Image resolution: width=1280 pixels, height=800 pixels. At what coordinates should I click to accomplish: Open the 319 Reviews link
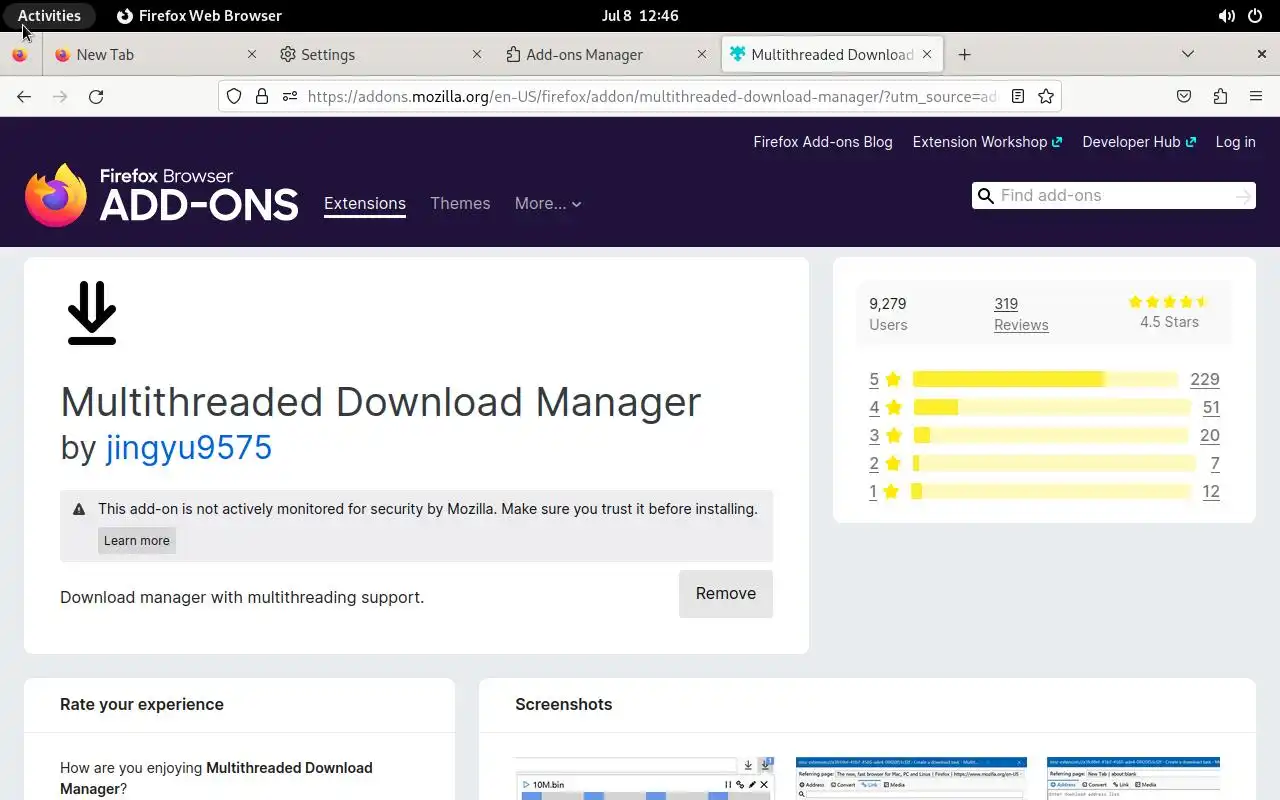click(1021, 314)
